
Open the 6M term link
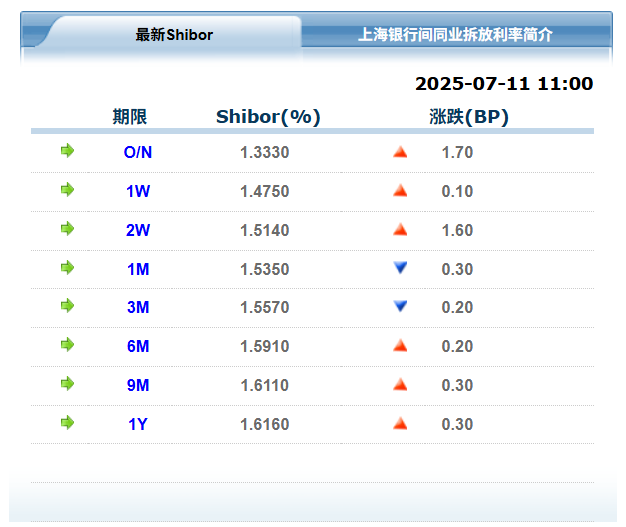(138, 346)
